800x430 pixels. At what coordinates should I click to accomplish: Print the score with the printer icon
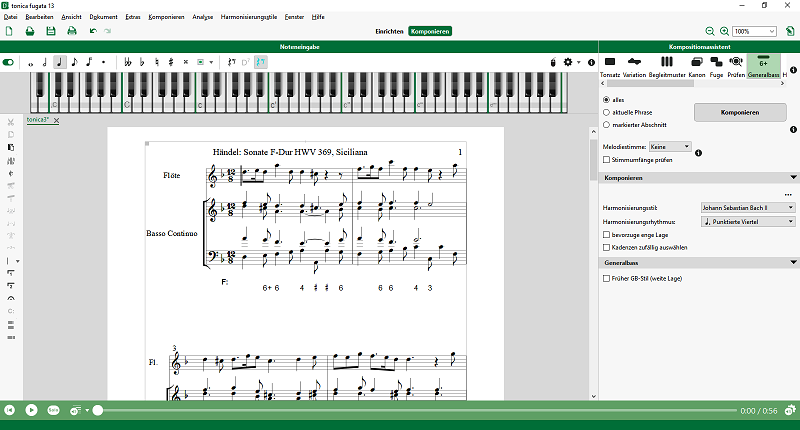72,31
